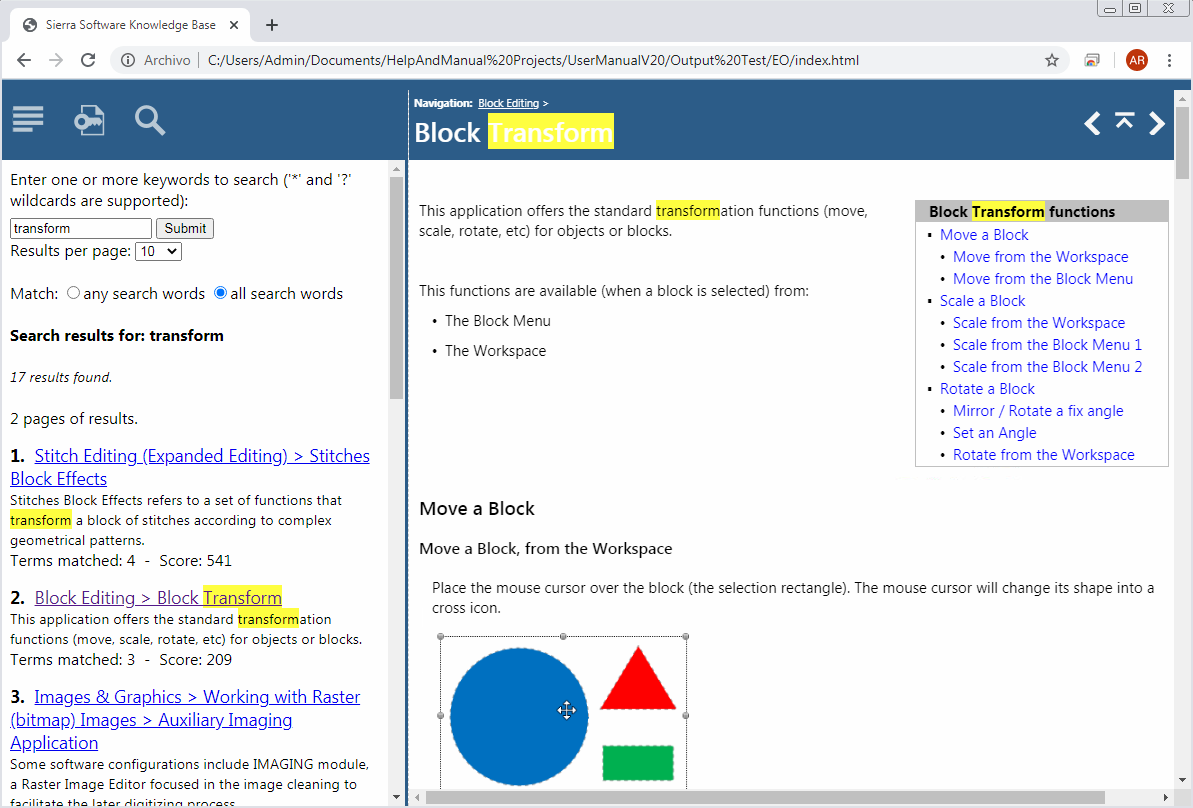The height and width of the screenshot is (808, 1193).
Task: Switch to Sierra Software Knowledge Base tab
Action: 130,25
